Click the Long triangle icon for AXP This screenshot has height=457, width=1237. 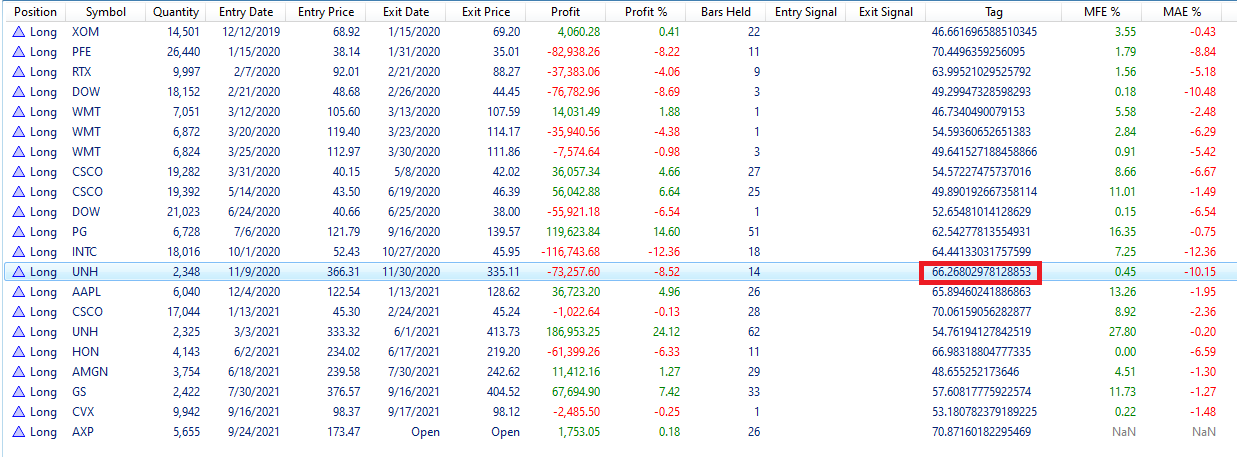[x=17, y=432]
